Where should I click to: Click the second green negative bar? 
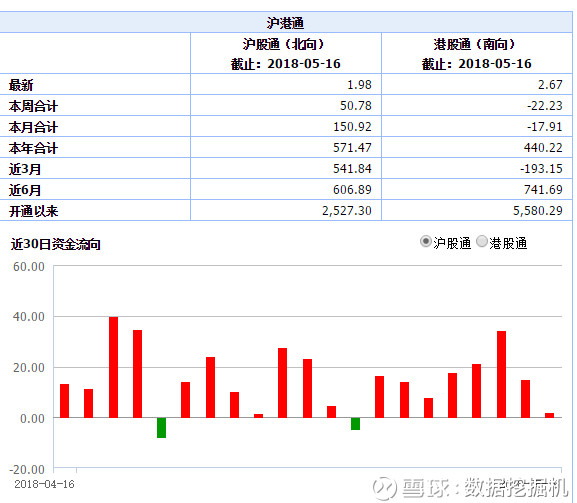[355, 424]
